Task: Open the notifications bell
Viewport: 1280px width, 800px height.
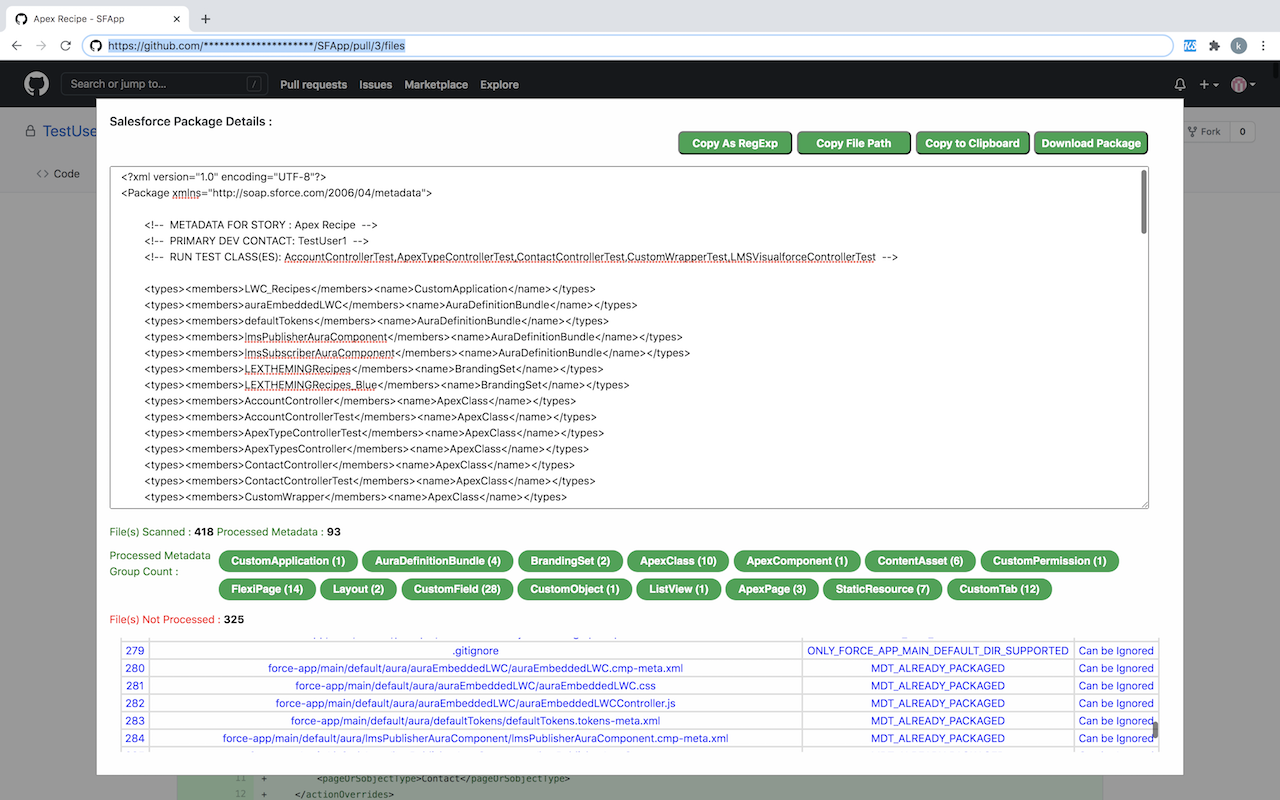Action: 1179,85
